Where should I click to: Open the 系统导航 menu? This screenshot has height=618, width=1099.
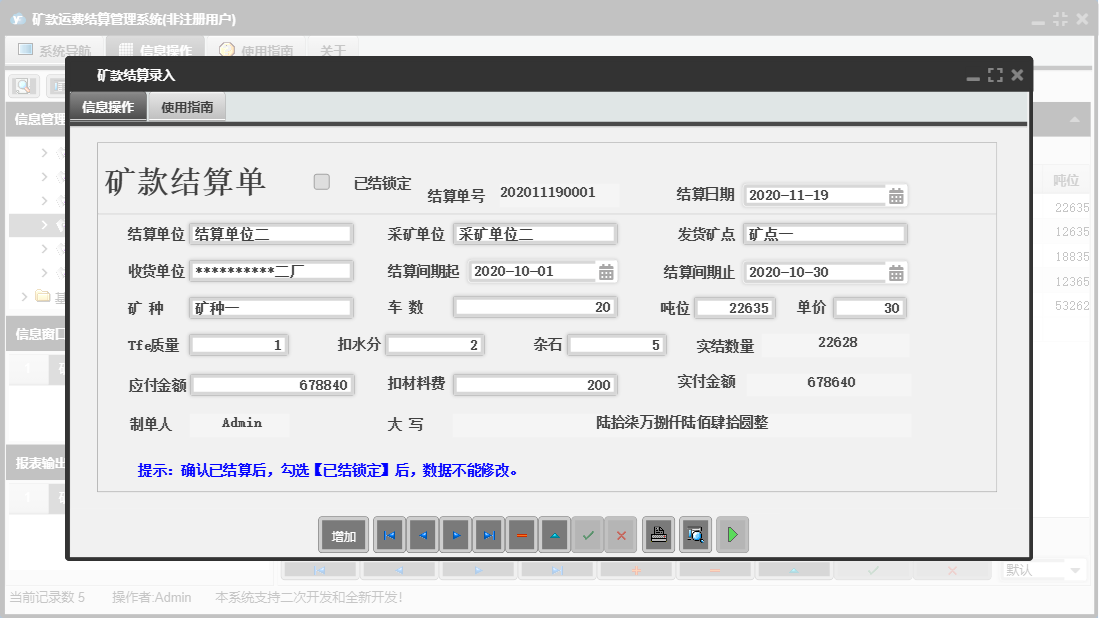click(x=54, y=48)
